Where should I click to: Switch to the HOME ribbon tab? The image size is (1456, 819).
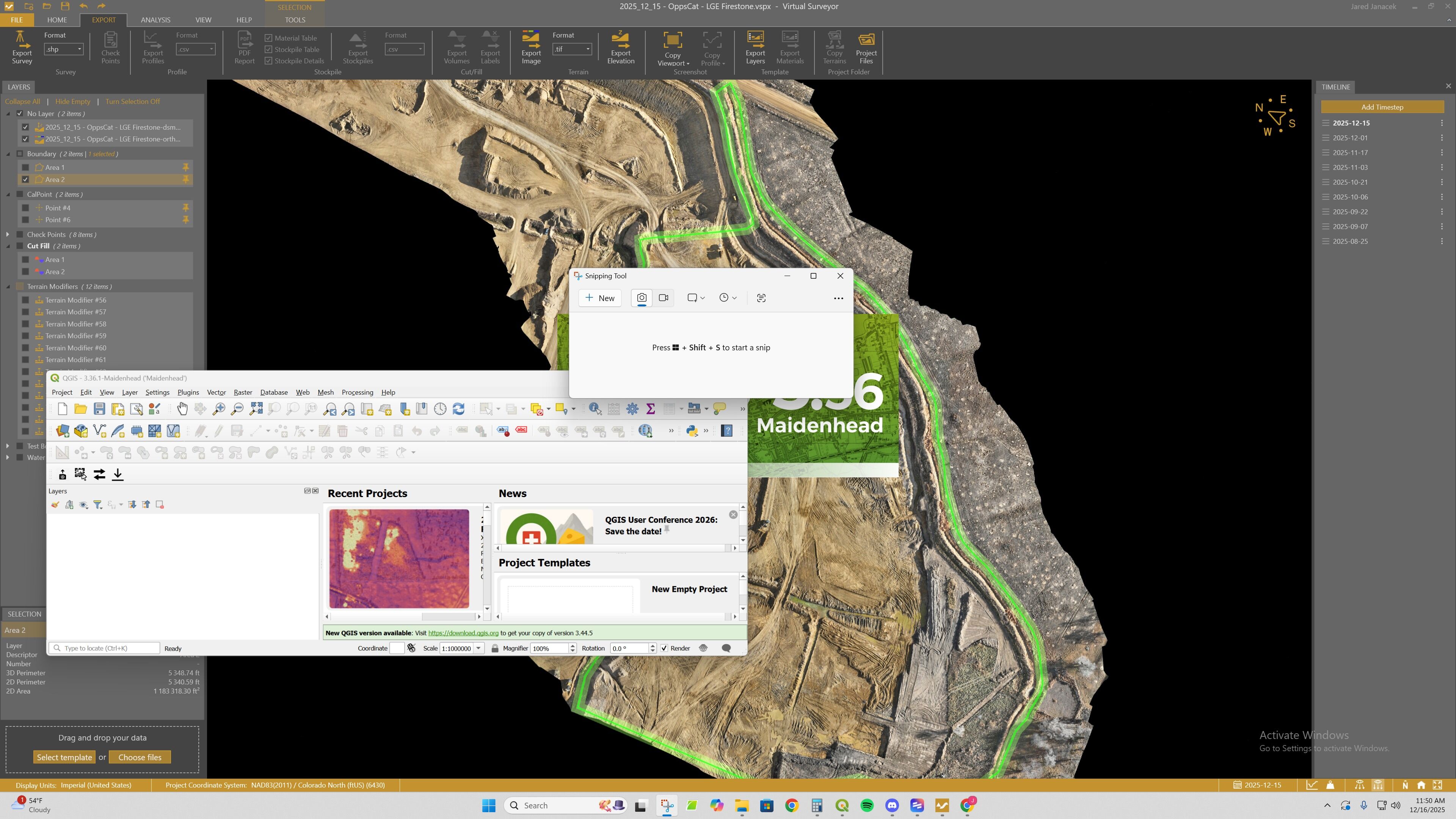(57, 20)
